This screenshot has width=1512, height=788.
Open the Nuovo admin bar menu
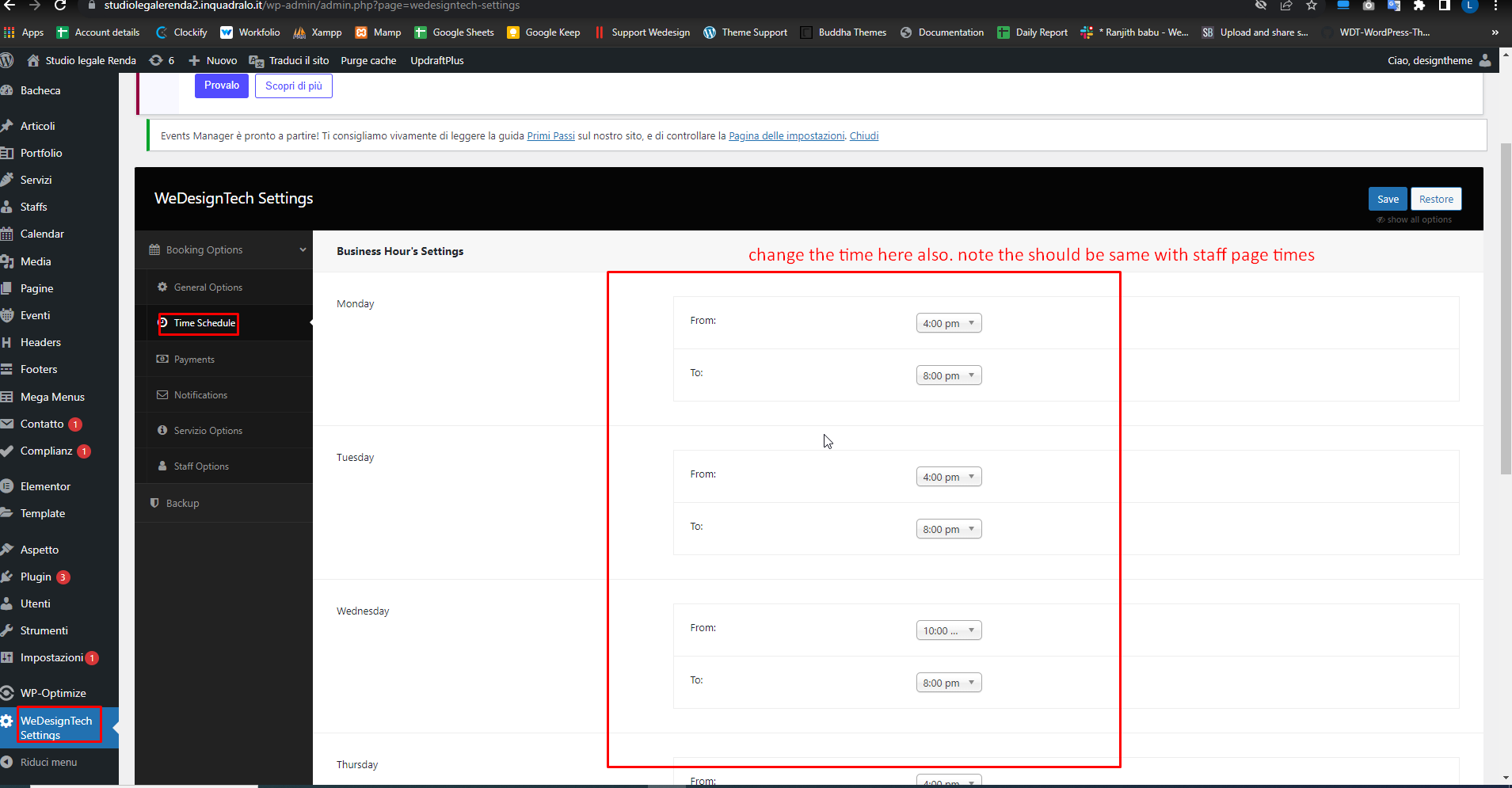tap(213, 60)
